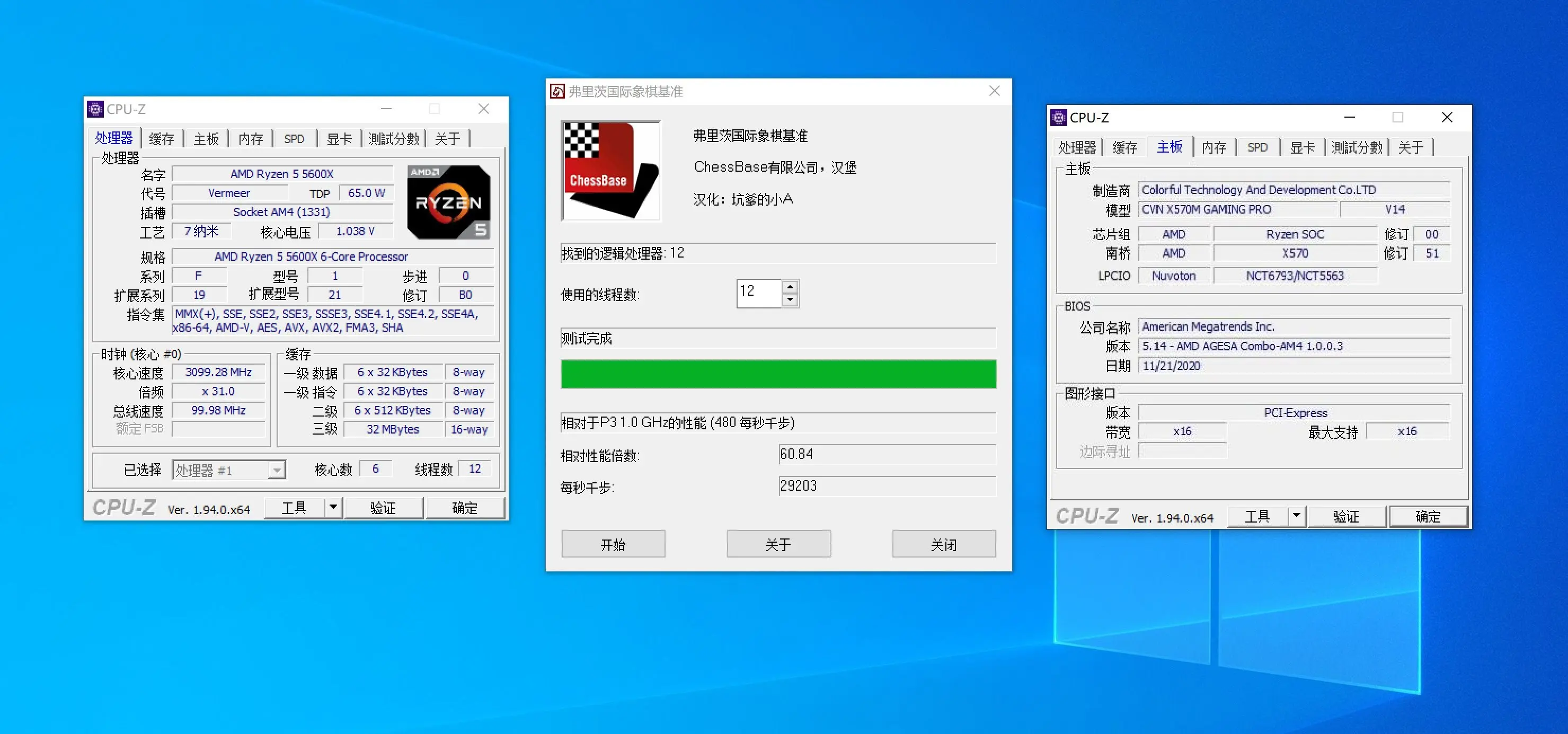Minimize the left CPU-Z window

(x=386, y=108)
